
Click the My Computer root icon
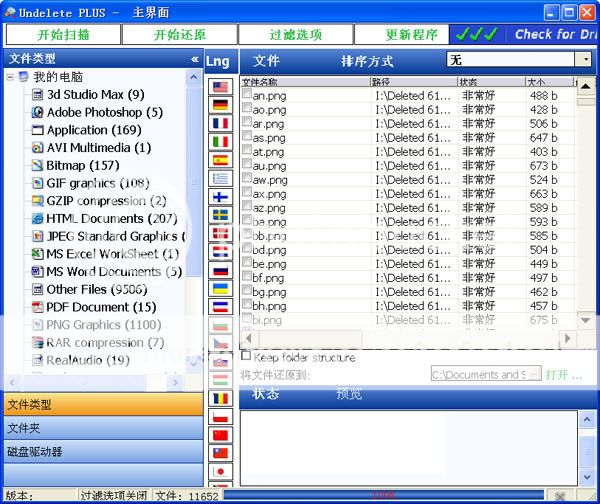(x=24, y=77)
